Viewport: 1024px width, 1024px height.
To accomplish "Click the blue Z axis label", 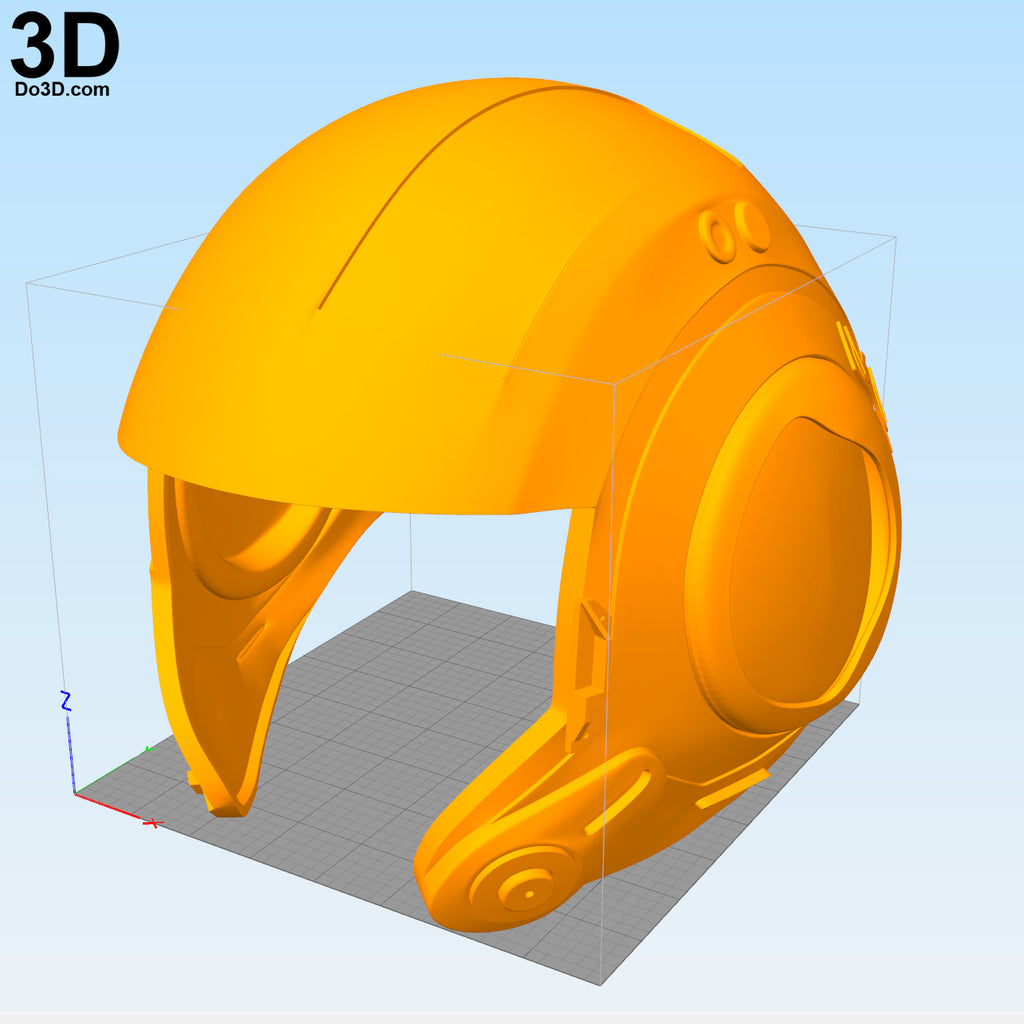I will point(65,701).
